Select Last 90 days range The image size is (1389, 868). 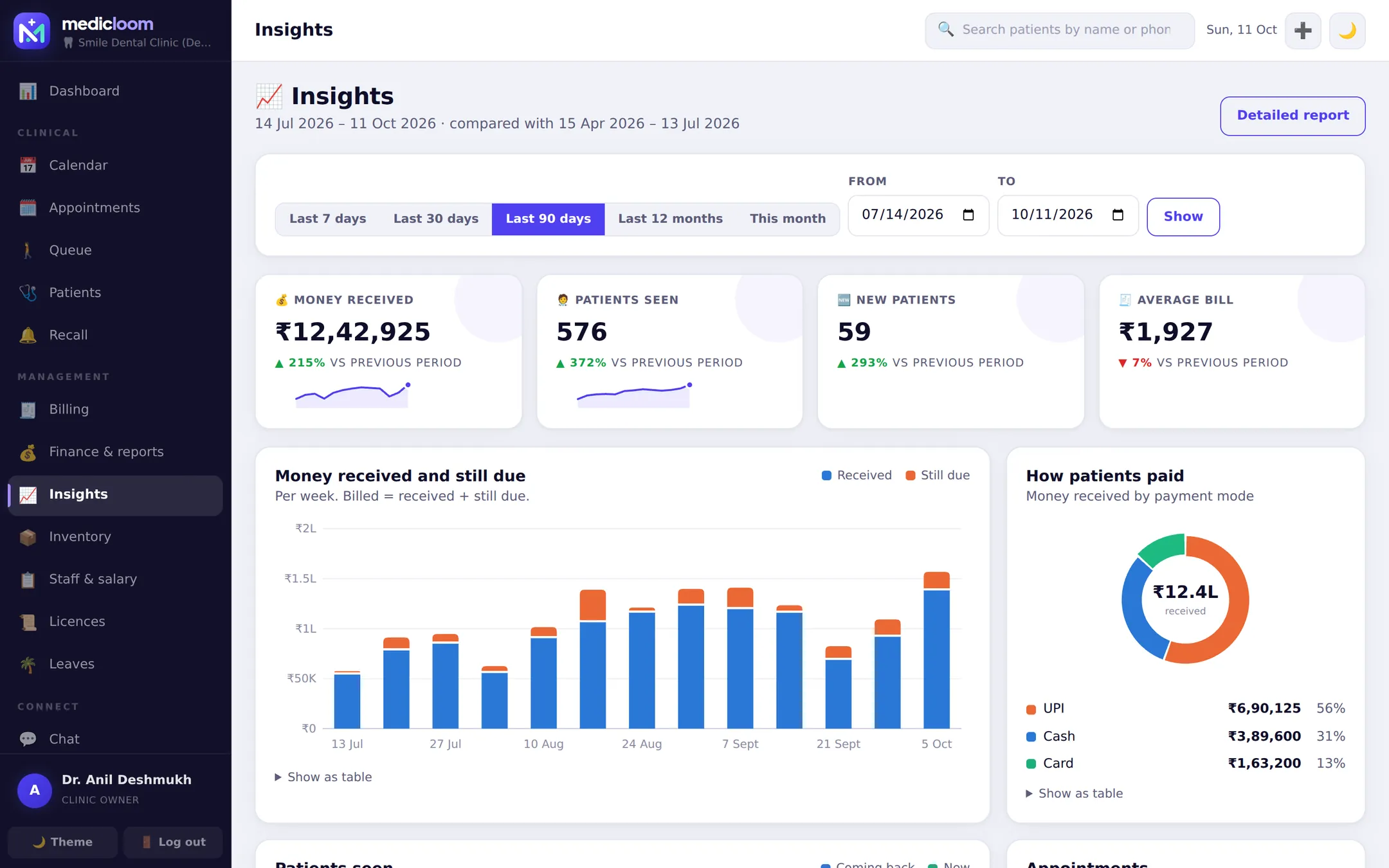(548, 219)
